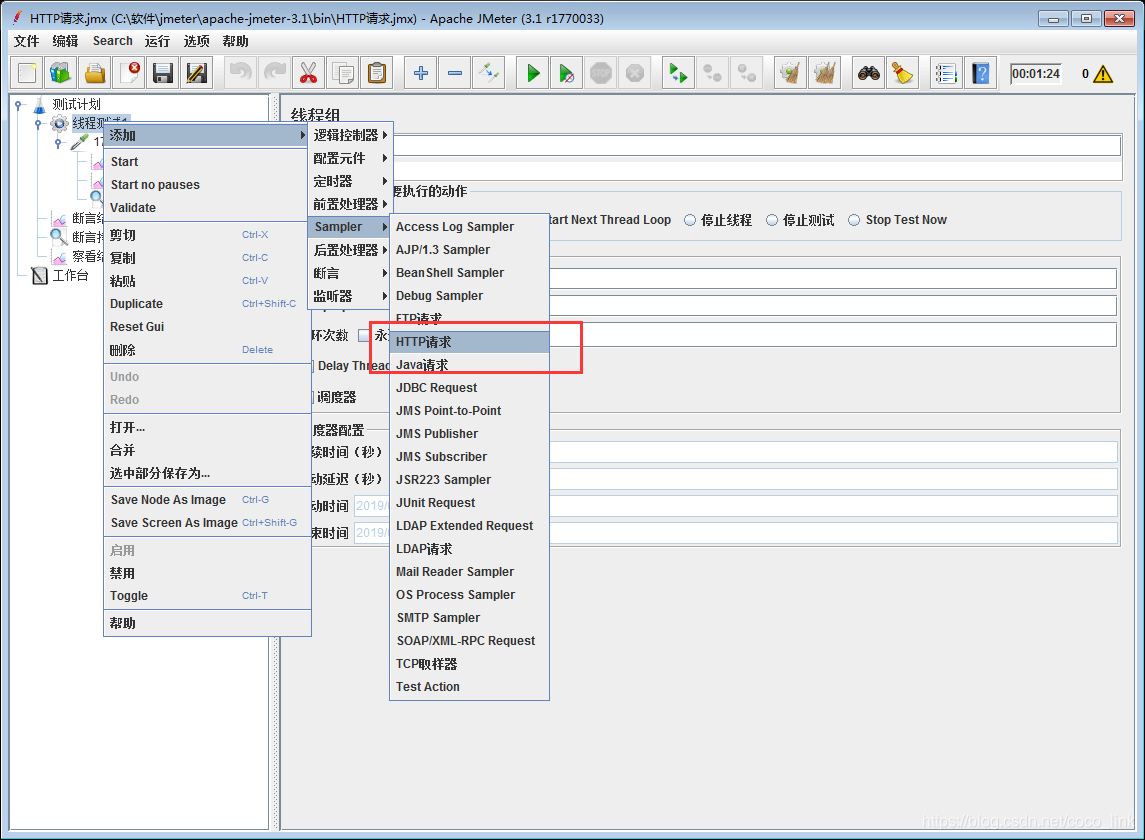
Task: Click the Paste clipboard icon
Action: coord(377,73)
